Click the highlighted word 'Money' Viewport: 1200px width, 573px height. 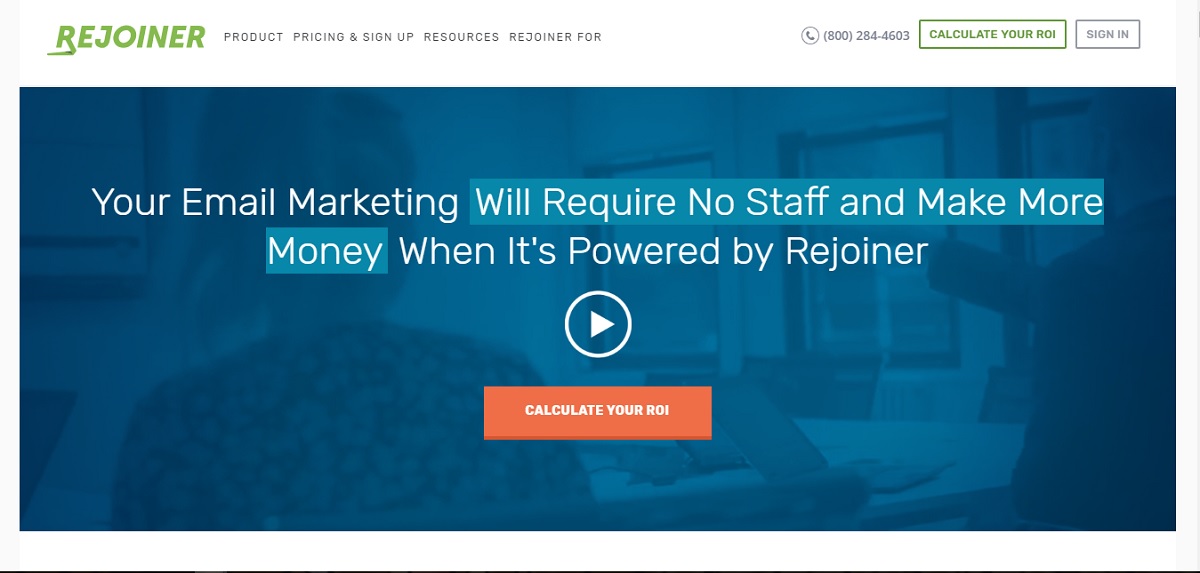tap(326, 251)
